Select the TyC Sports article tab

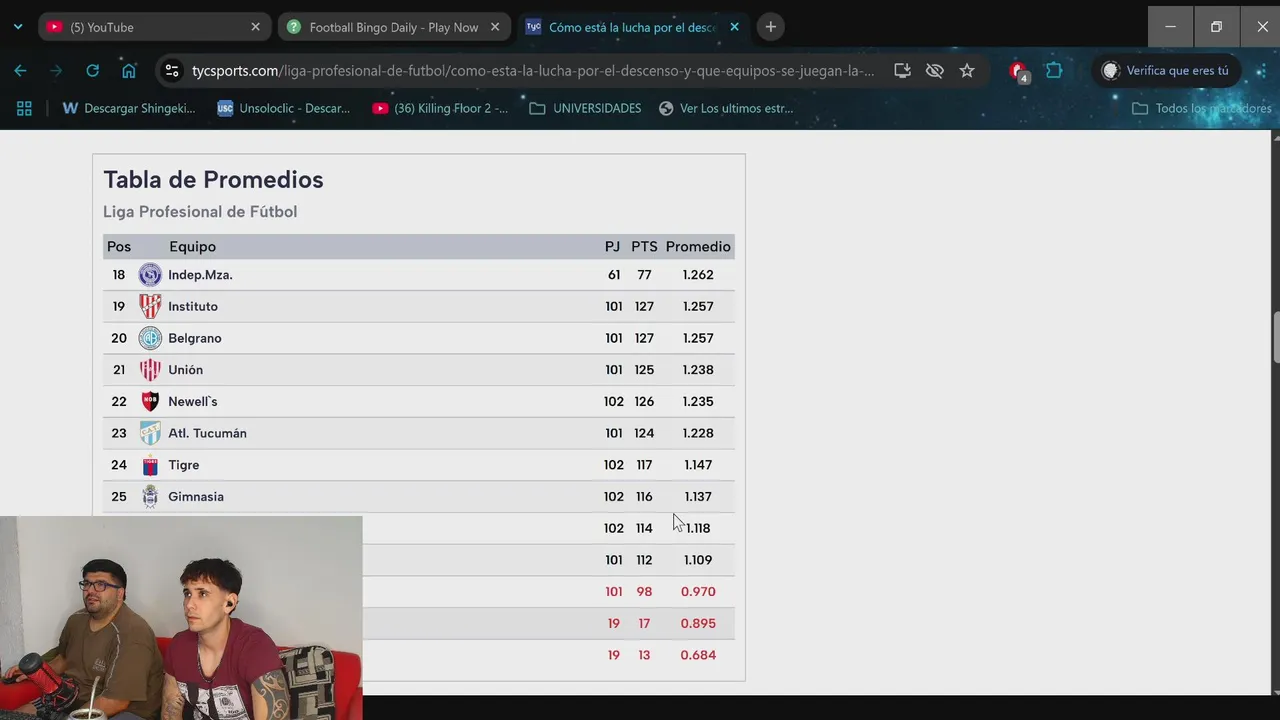click(632, 27)
